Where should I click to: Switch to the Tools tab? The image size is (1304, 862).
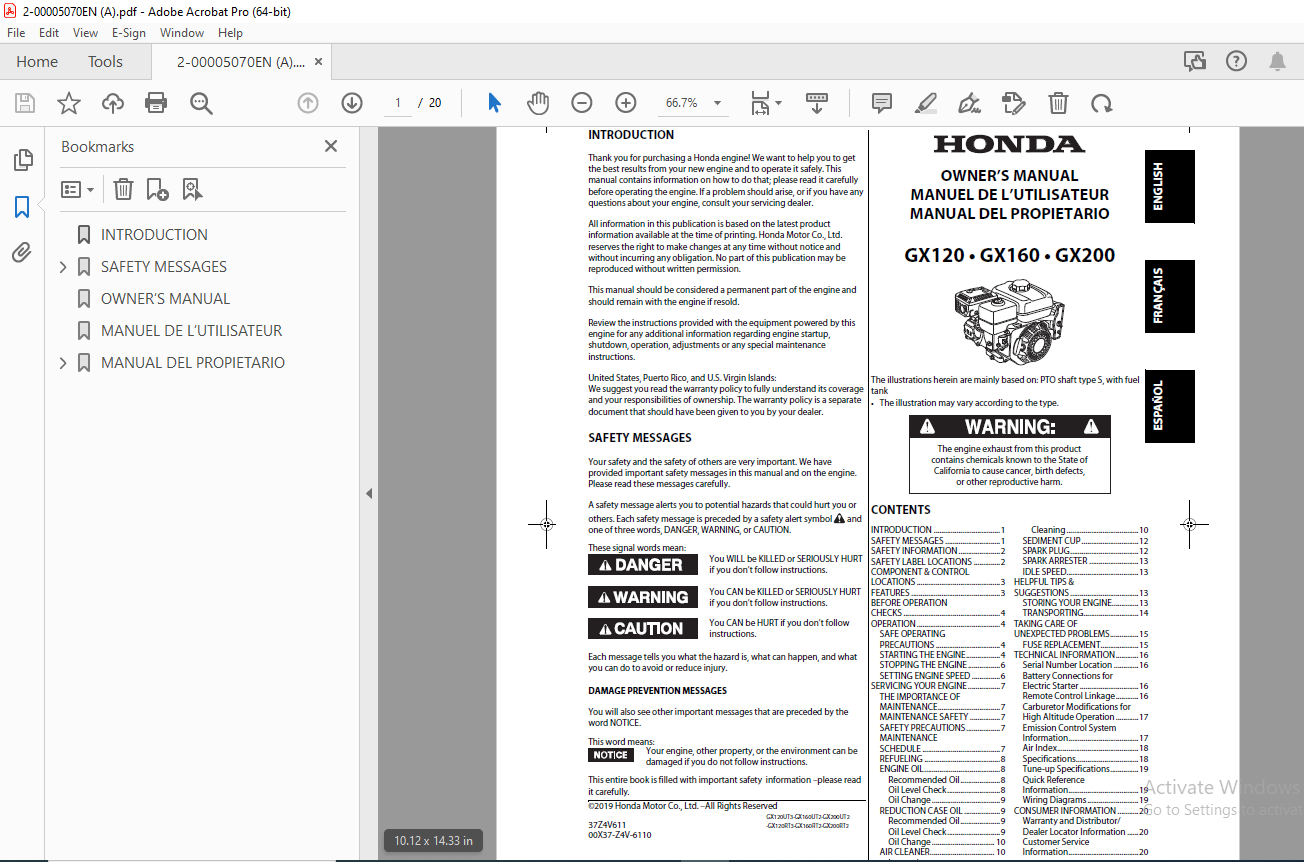coord(105,61)
